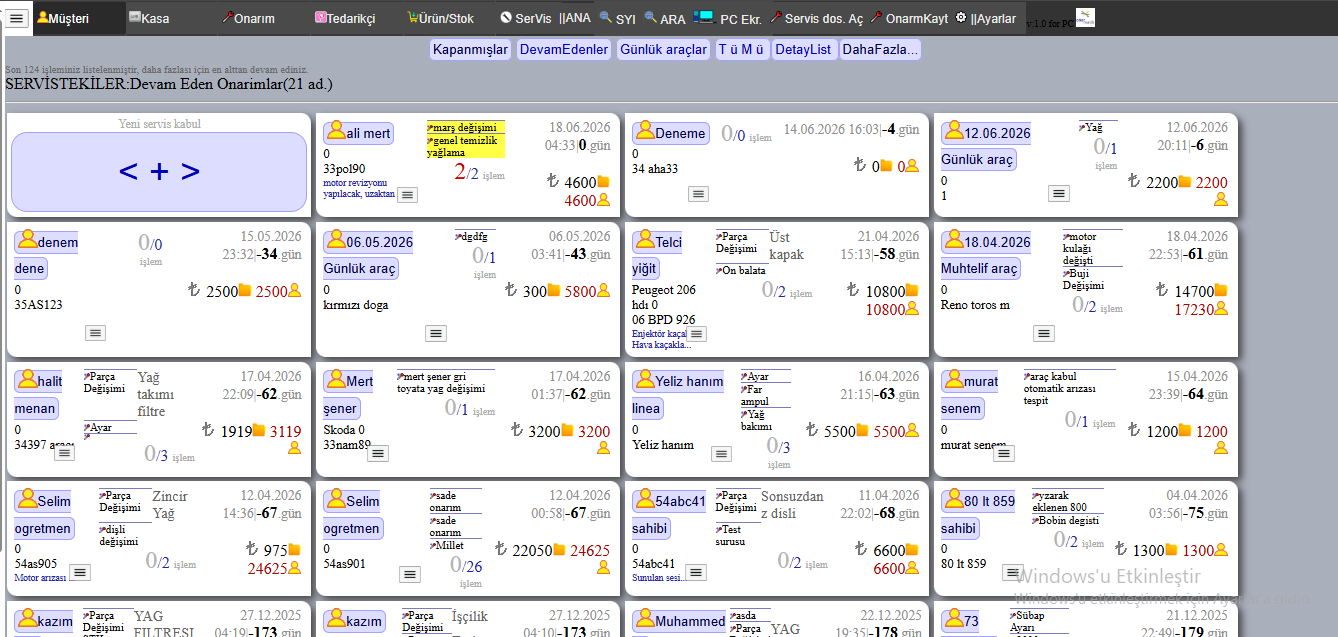Viewport: 1338px width, 637px height.
Task: Open Muhtelif araç button
Action: click(980, 268)
